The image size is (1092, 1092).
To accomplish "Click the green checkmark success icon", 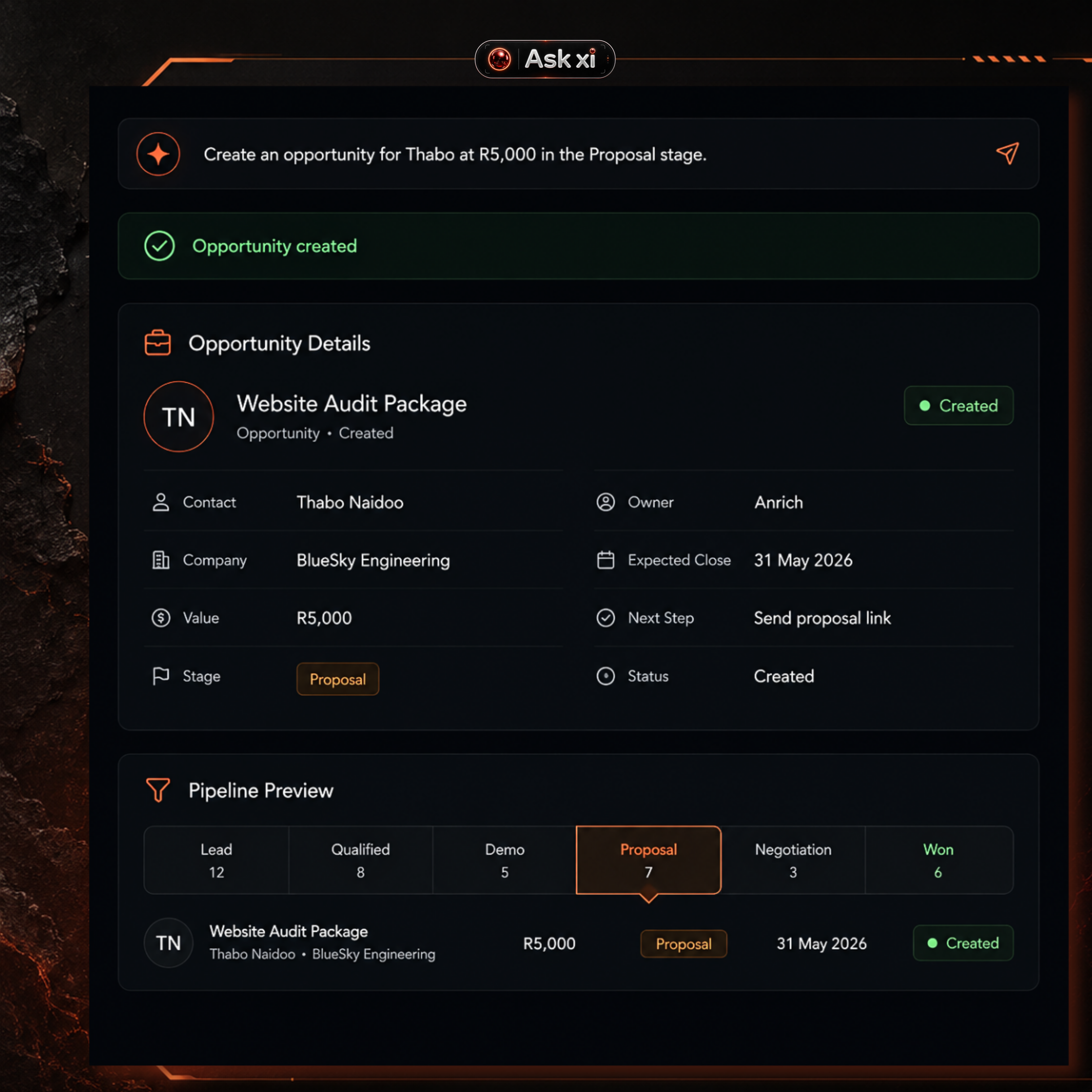I will click(x=159, y=246).
